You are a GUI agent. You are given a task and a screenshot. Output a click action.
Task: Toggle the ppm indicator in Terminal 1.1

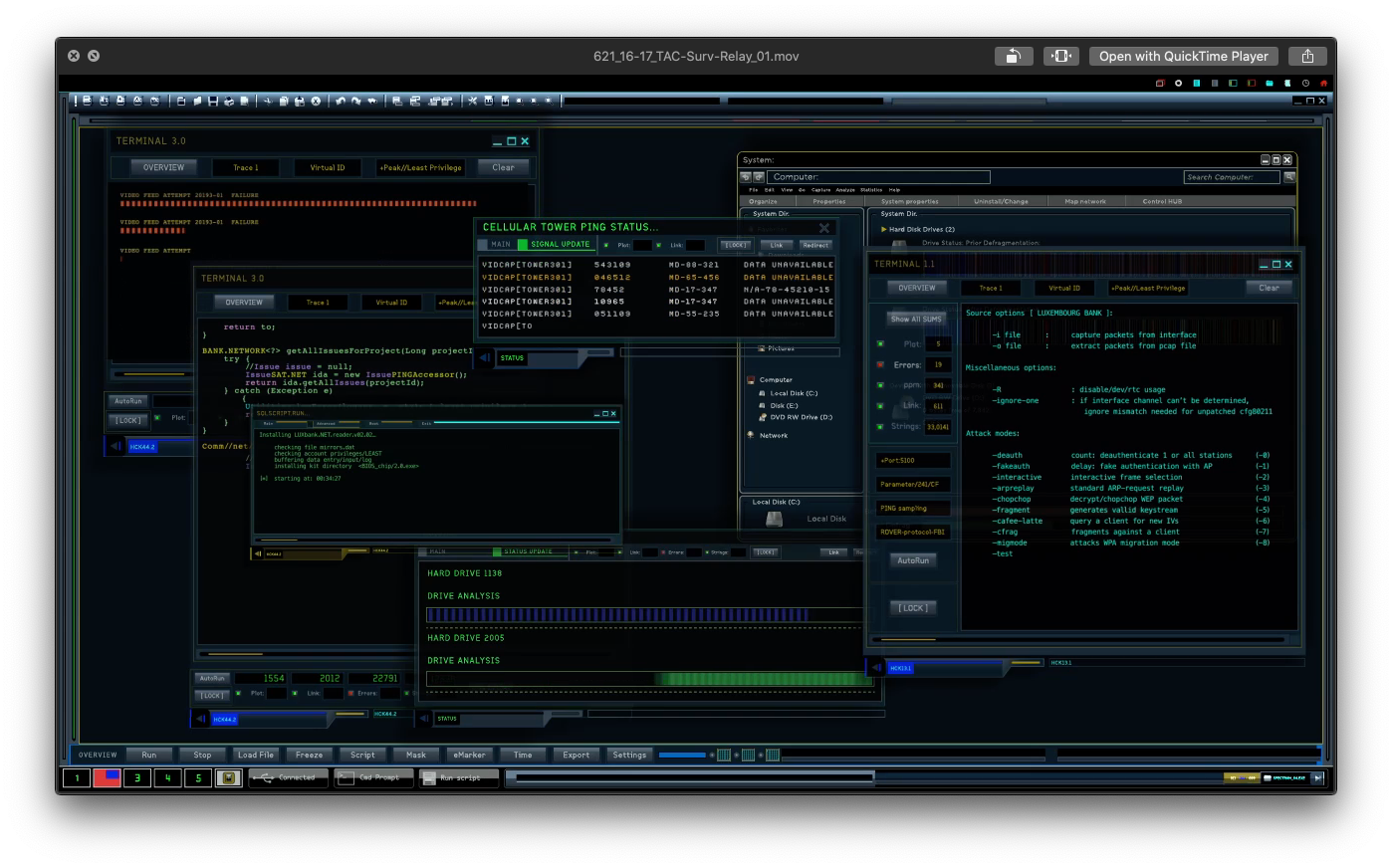pyautogui.click(x=880, y=385)
